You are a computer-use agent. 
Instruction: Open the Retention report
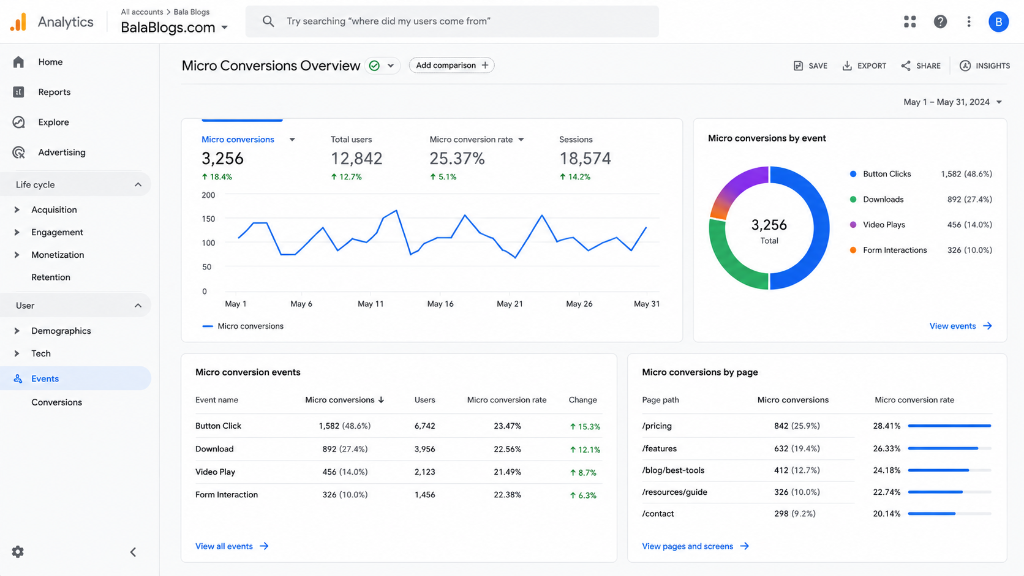tap(51, 278)
